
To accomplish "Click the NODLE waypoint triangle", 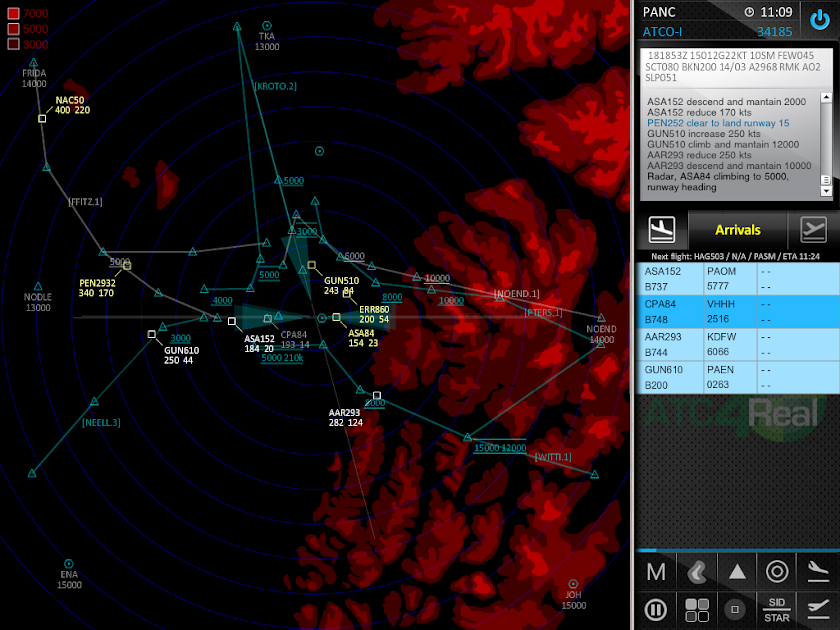I will click(38, 286).
